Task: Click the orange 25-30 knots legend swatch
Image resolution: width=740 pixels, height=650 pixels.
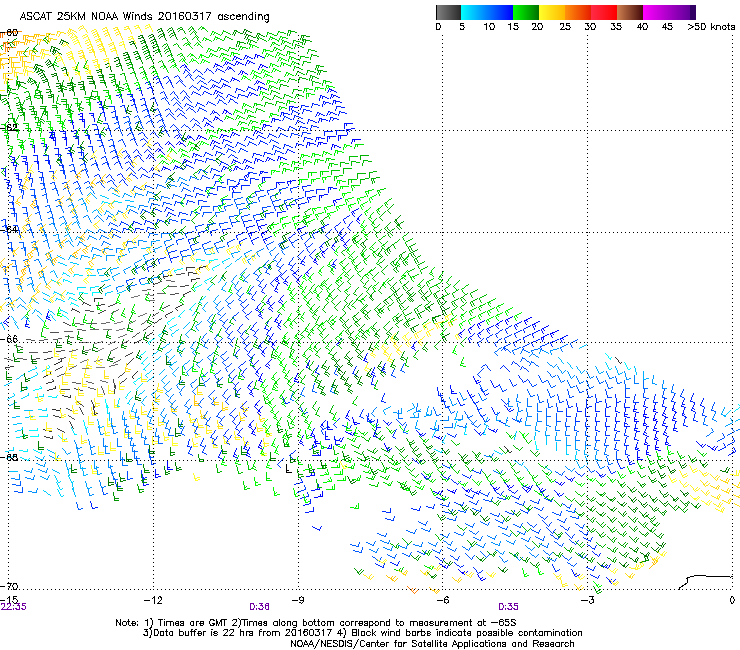Action: click(578, 12)
